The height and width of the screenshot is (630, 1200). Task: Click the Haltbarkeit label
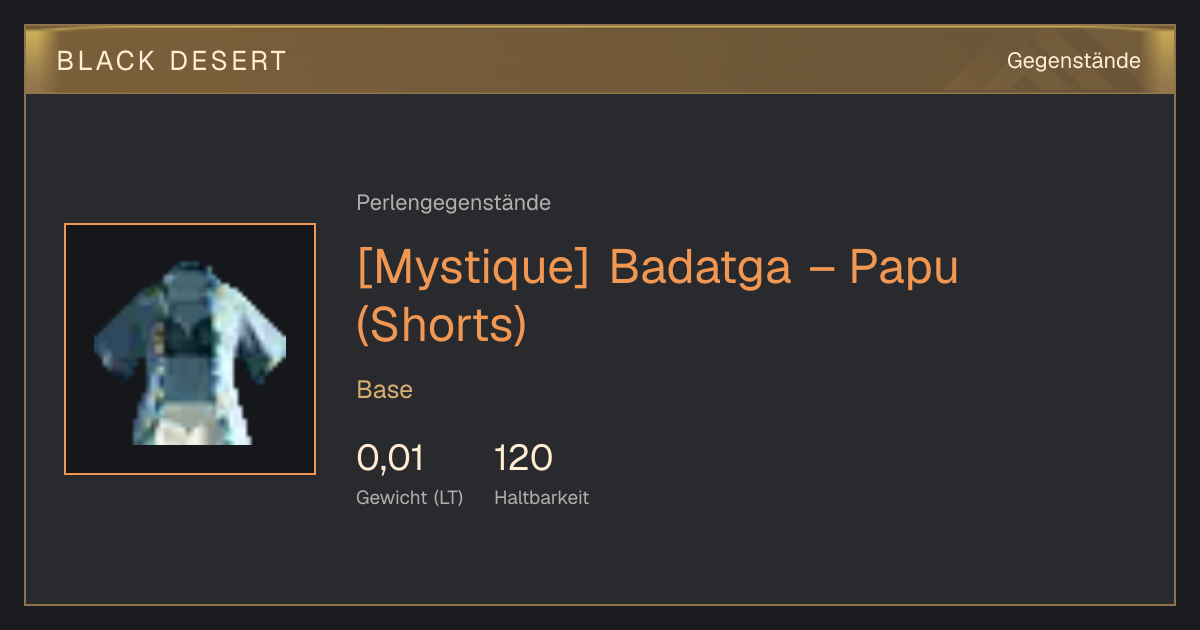coord(541,498)
